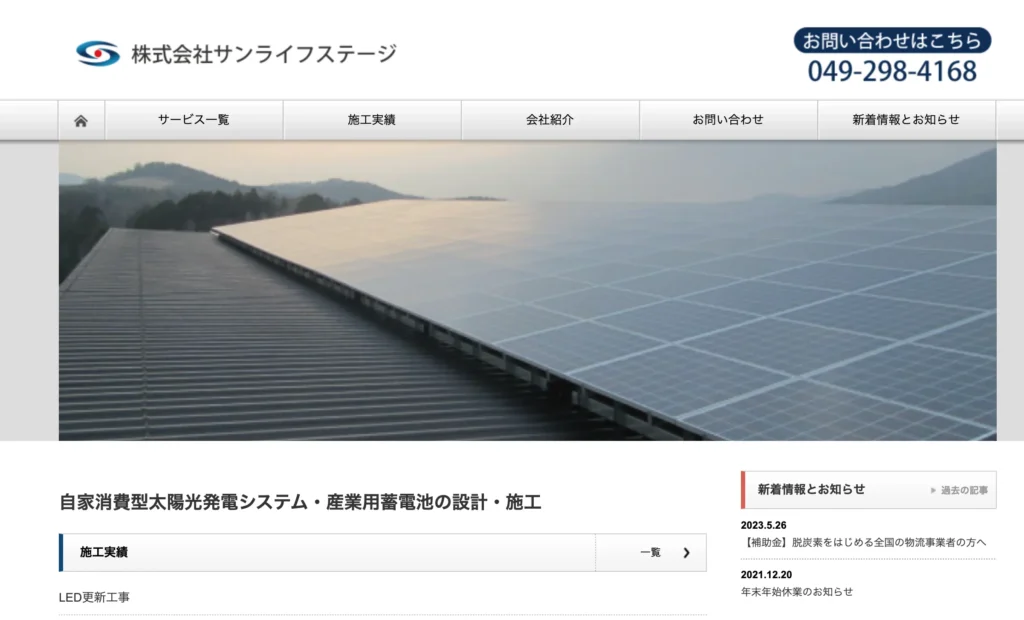The image size is (1024, 620).
Task: Click the 自家消費型太陽光発電システム heading
Action: 300,502
